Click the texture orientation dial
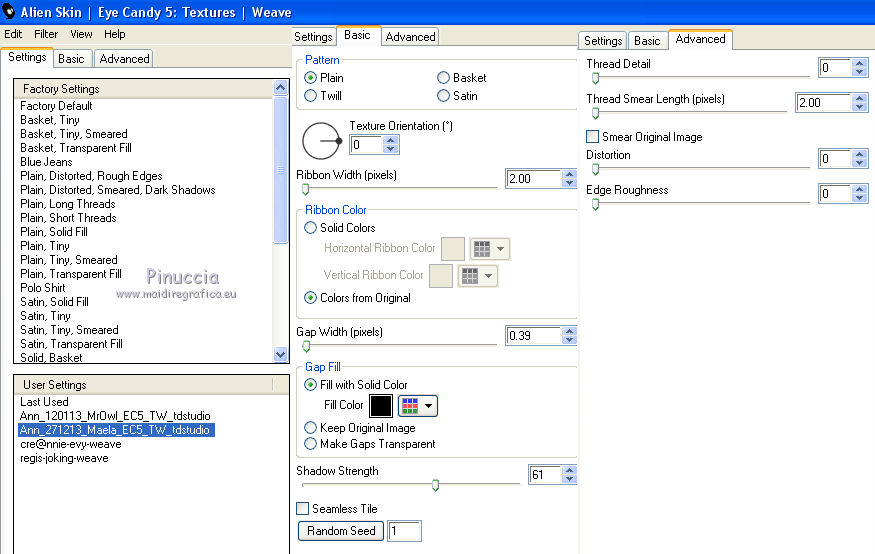 pos(321,141)
